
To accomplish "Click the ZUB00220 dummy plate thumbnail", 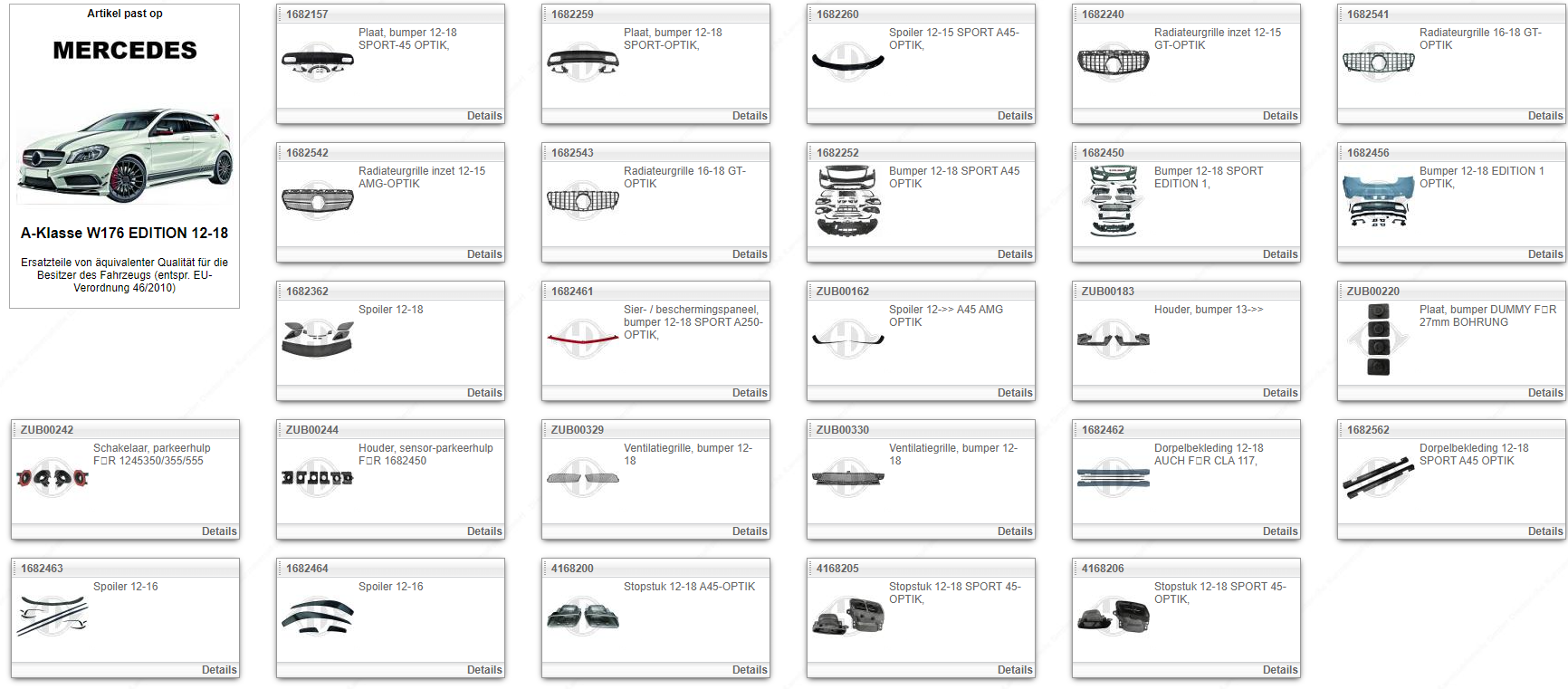I will [x=1378, y=340].
